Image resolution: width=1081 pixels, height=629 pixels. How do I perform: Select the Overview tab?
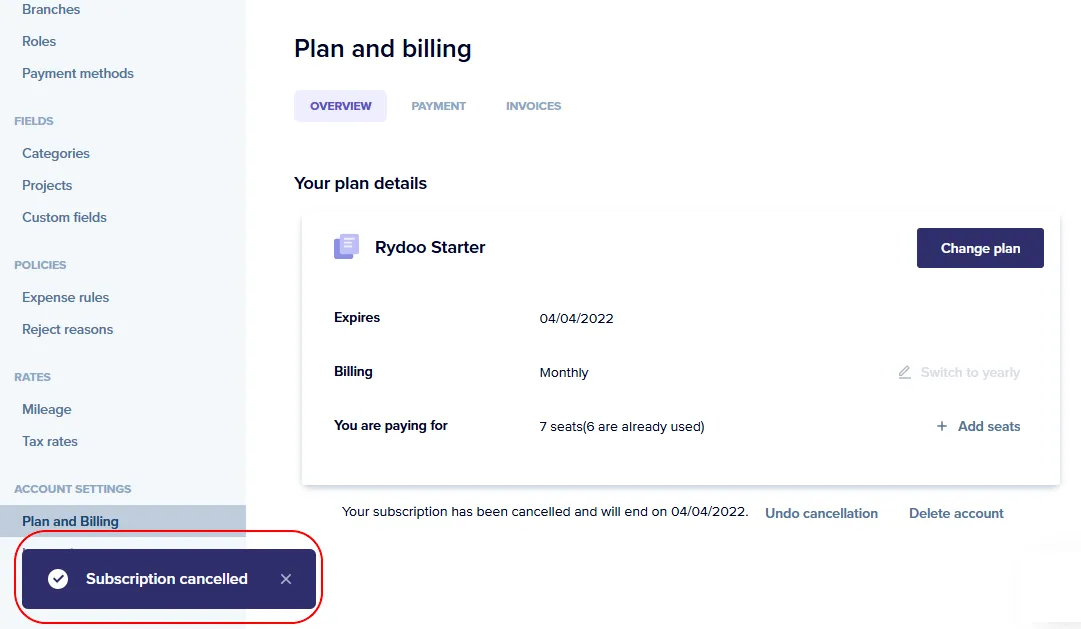[x=340, y=106]
